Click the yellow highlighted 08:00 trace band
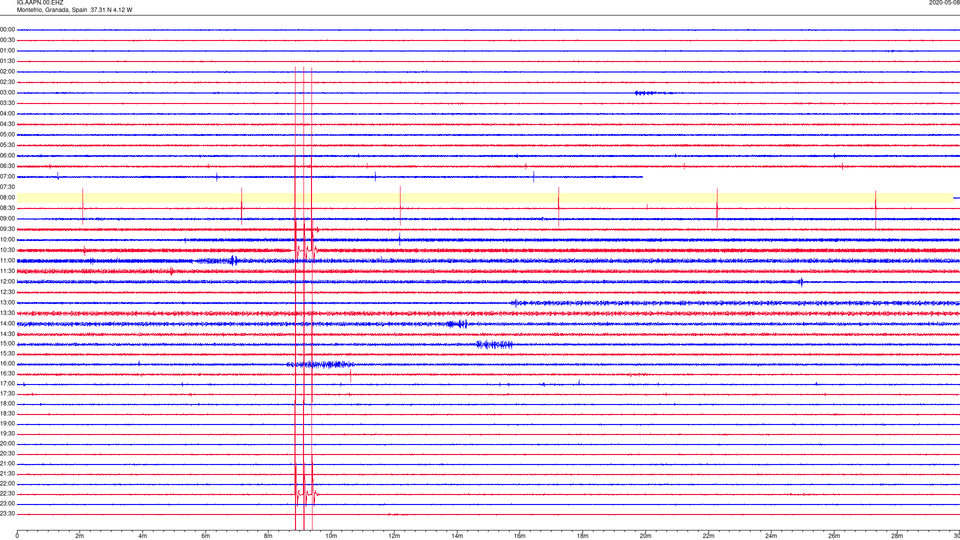960x540 pixels. click(x=485, y=198)
